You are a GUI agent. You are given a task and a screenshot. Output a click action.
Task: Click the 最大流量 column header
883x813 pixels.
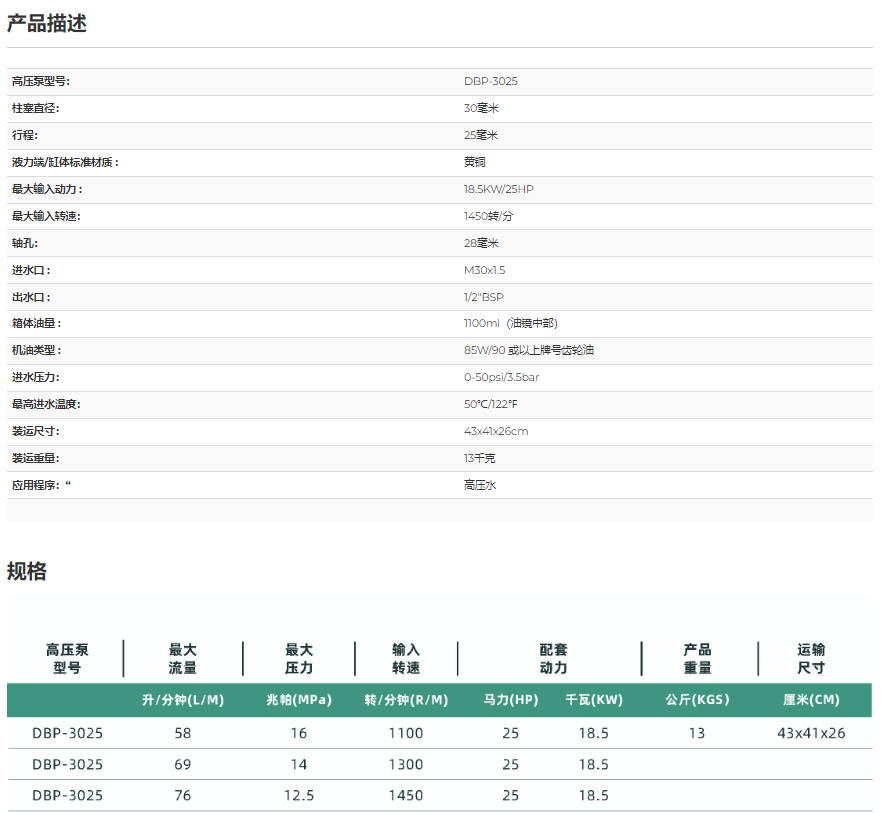click(182, 659)
